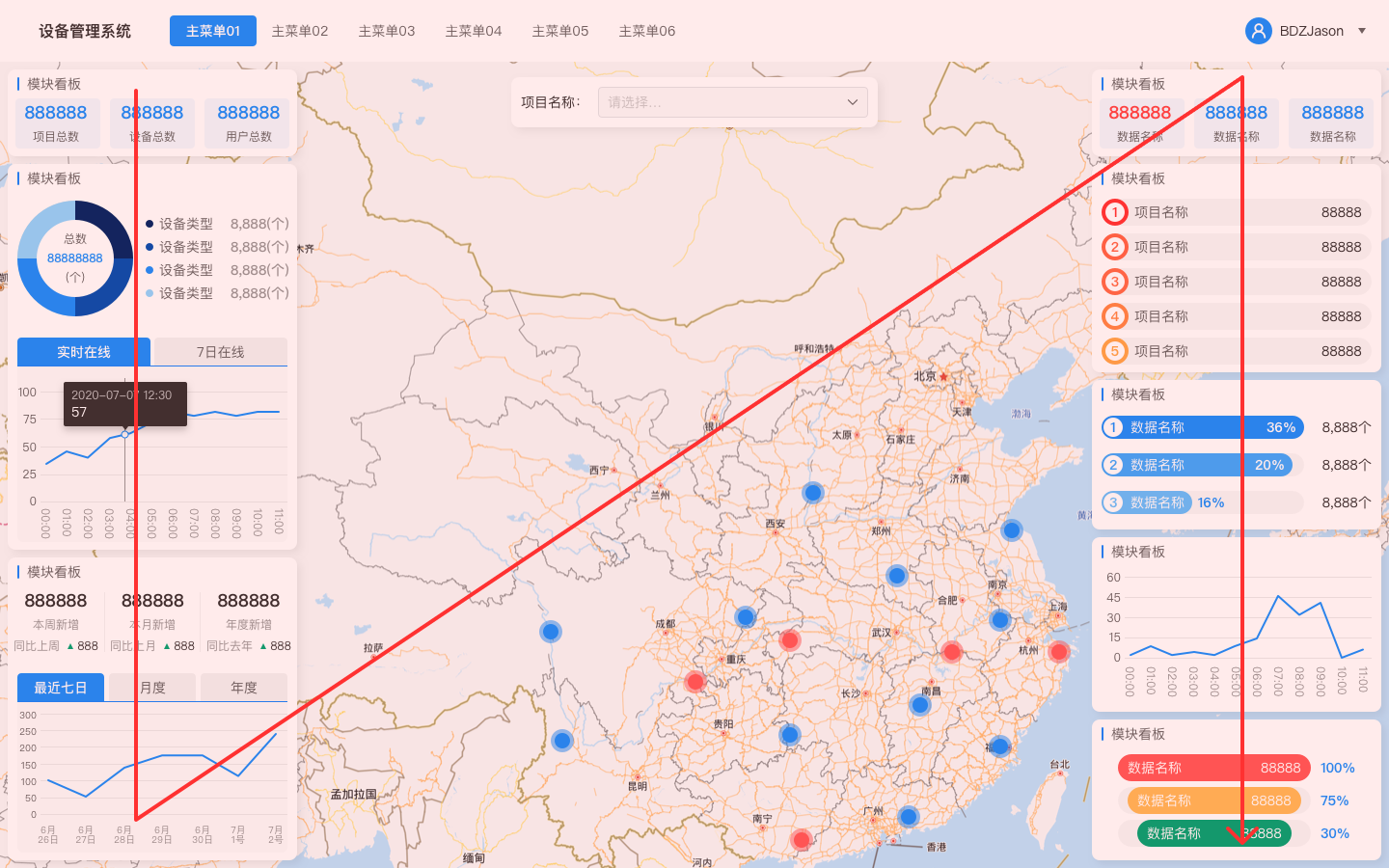
Task: Select the 实时在线 tab
Action: (84, 352)
